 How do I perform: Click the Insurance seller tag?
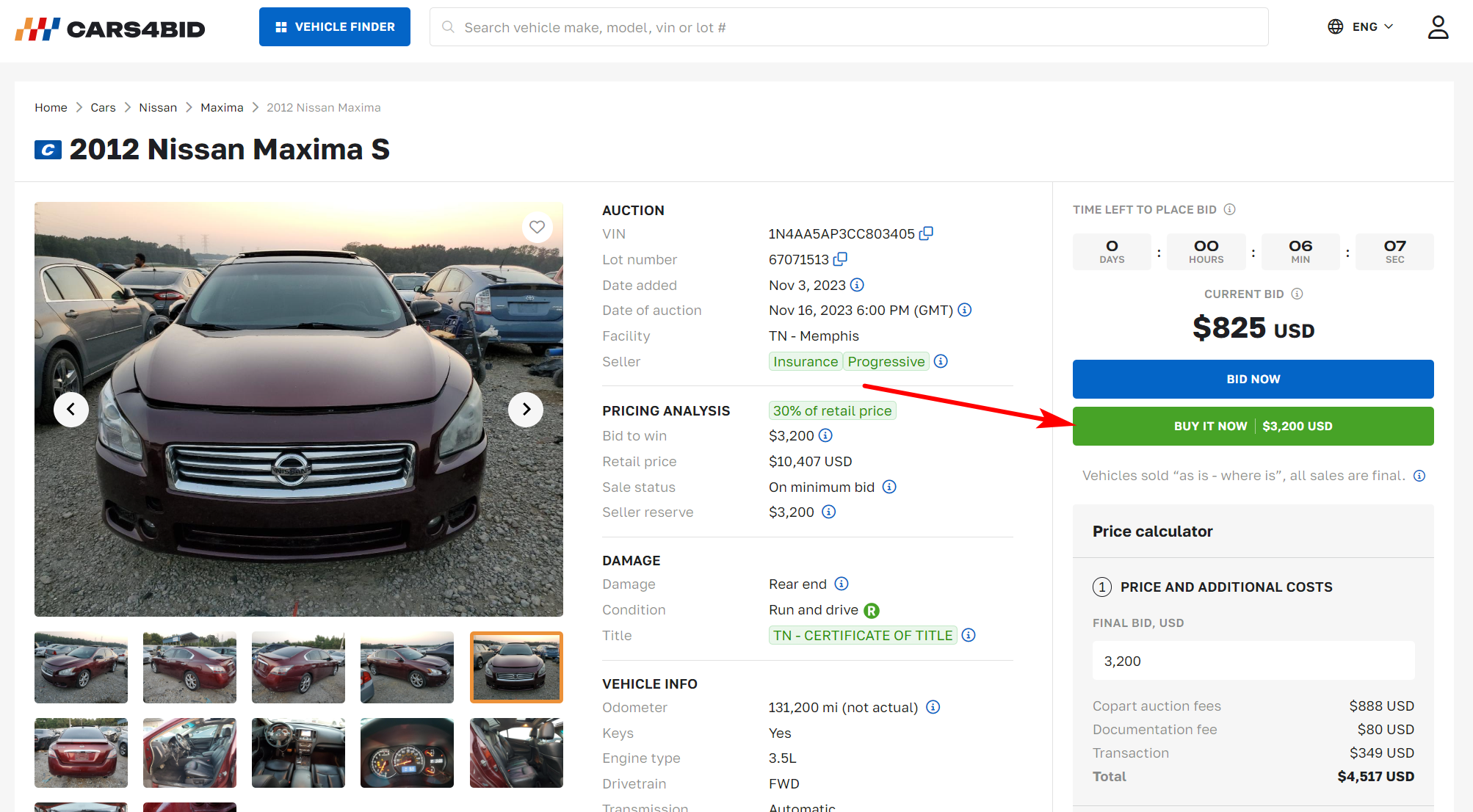[x=806, y=361]
